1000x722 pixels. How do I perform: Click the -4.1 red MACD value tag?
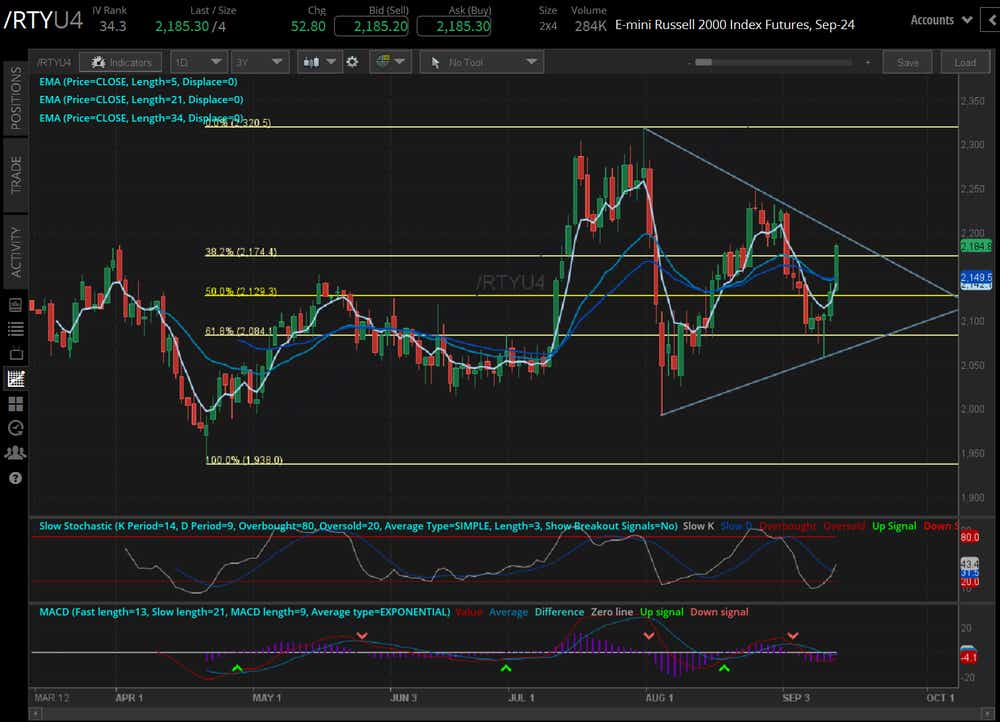pyautogui.click(x=968, y=657)
